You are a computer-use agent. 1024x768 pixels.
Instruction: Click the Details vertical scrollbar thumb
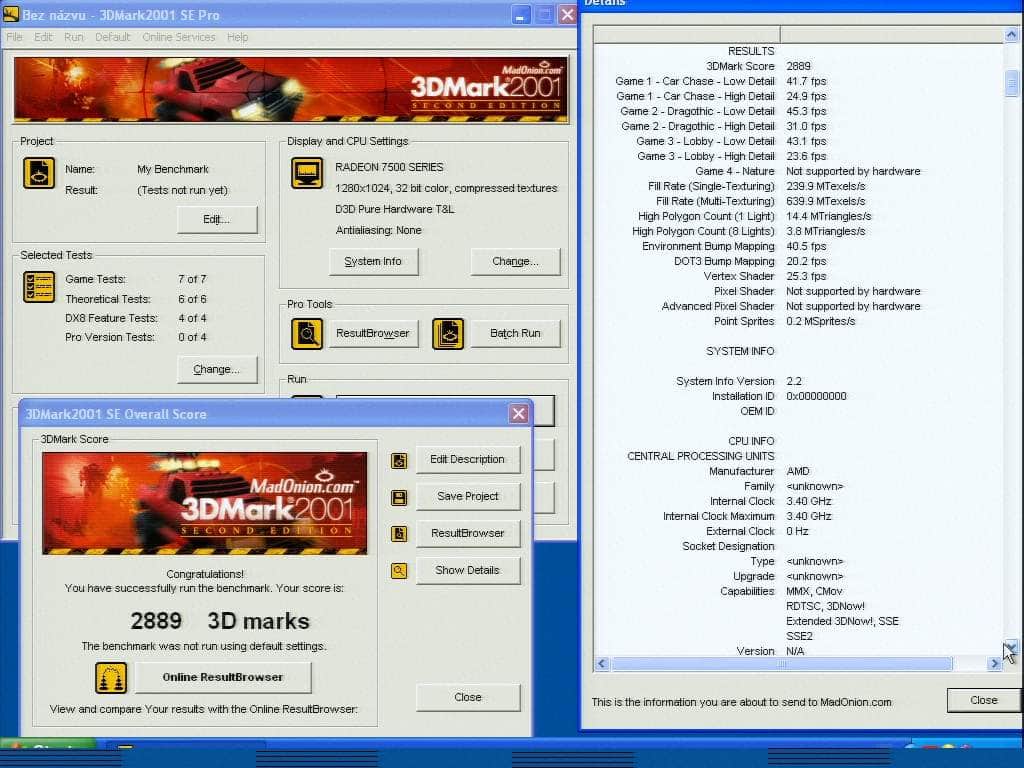point(1011,83)
